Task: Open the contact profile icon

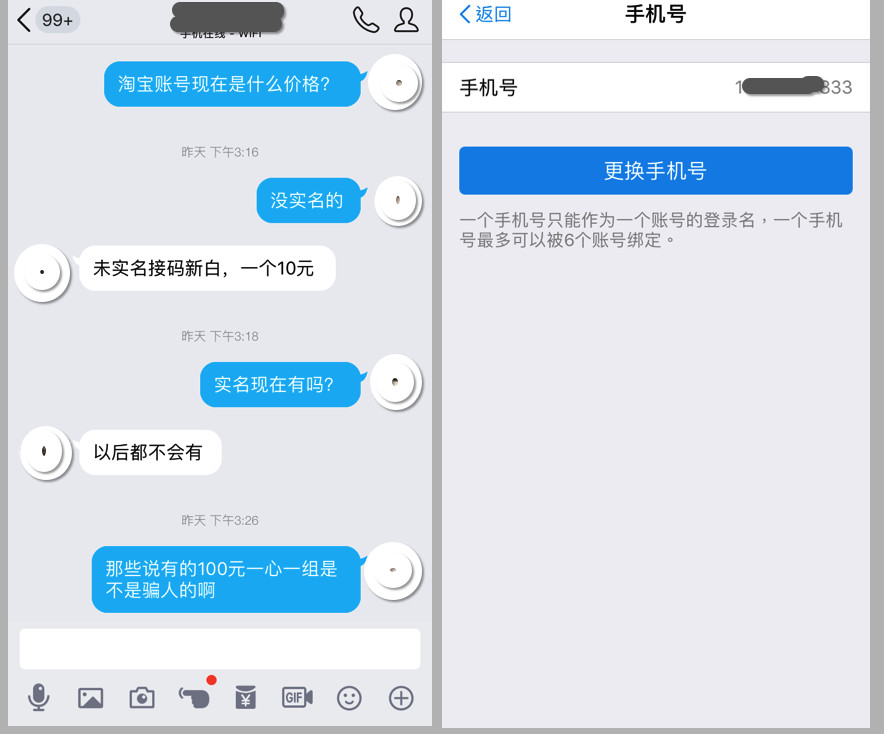Action: coord(406,20)
